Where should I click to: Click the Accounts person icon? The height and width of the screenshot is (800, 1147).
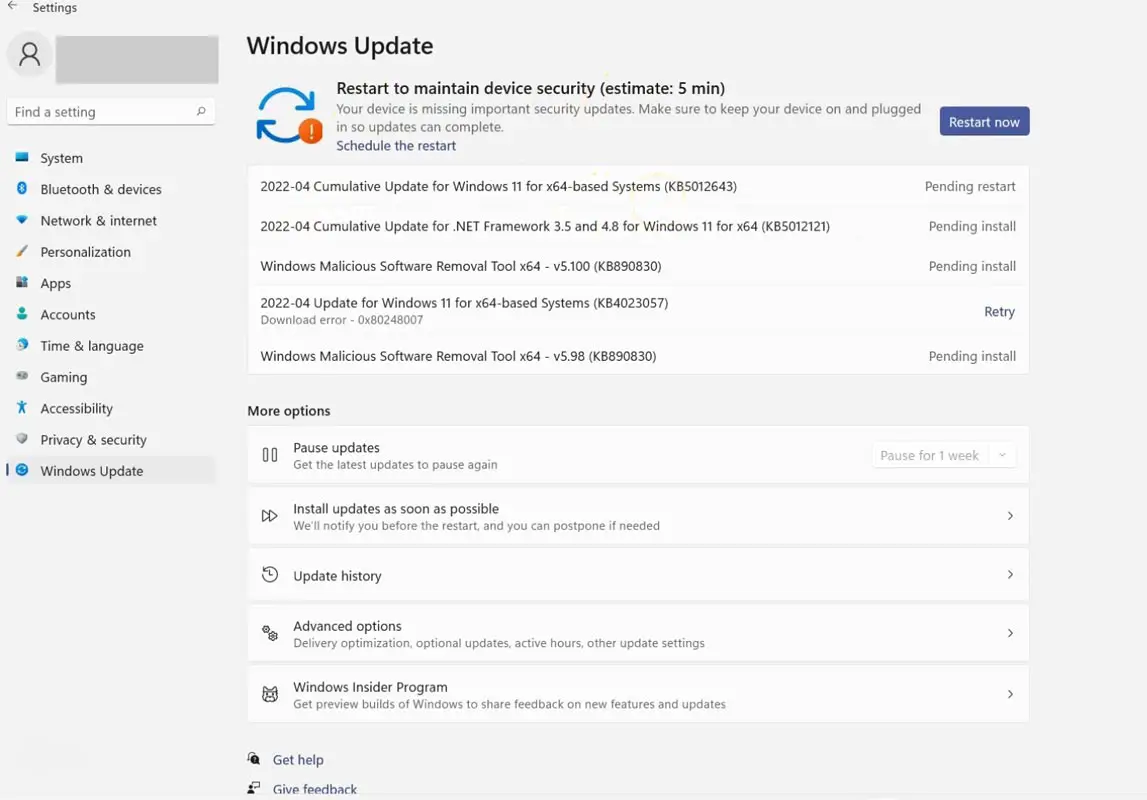[x=22, y=314]
